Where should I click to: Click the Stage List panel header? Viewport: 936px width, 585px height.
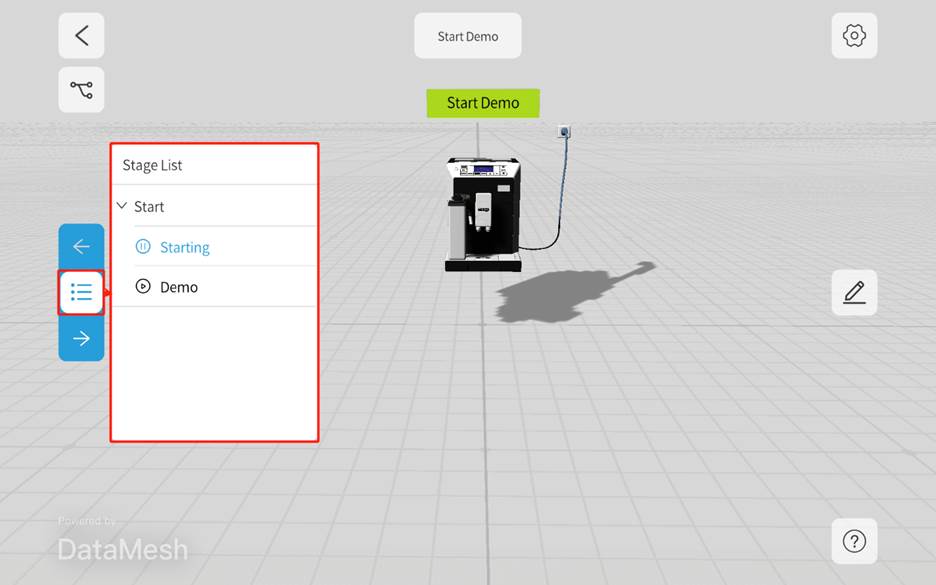153,165
